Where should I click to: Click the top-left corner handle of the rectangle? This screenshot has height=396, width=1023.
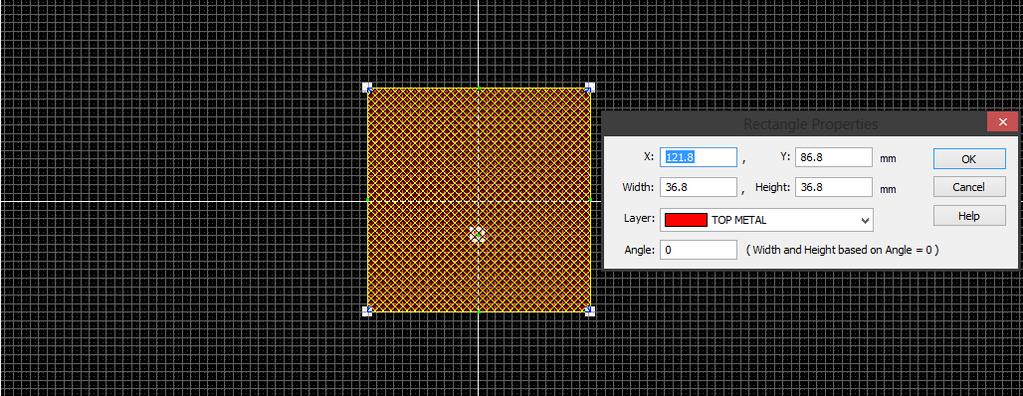367,87
